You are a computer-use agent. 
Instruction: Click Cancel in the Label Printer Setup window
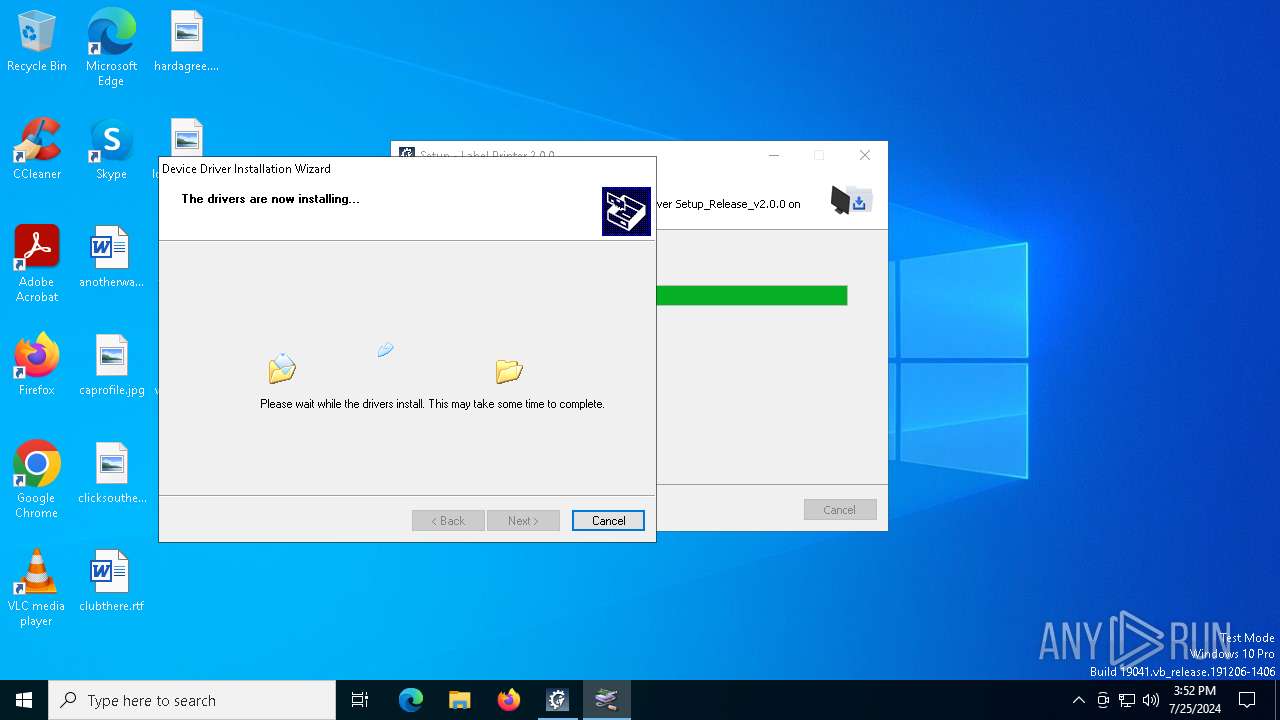(840, 510)
